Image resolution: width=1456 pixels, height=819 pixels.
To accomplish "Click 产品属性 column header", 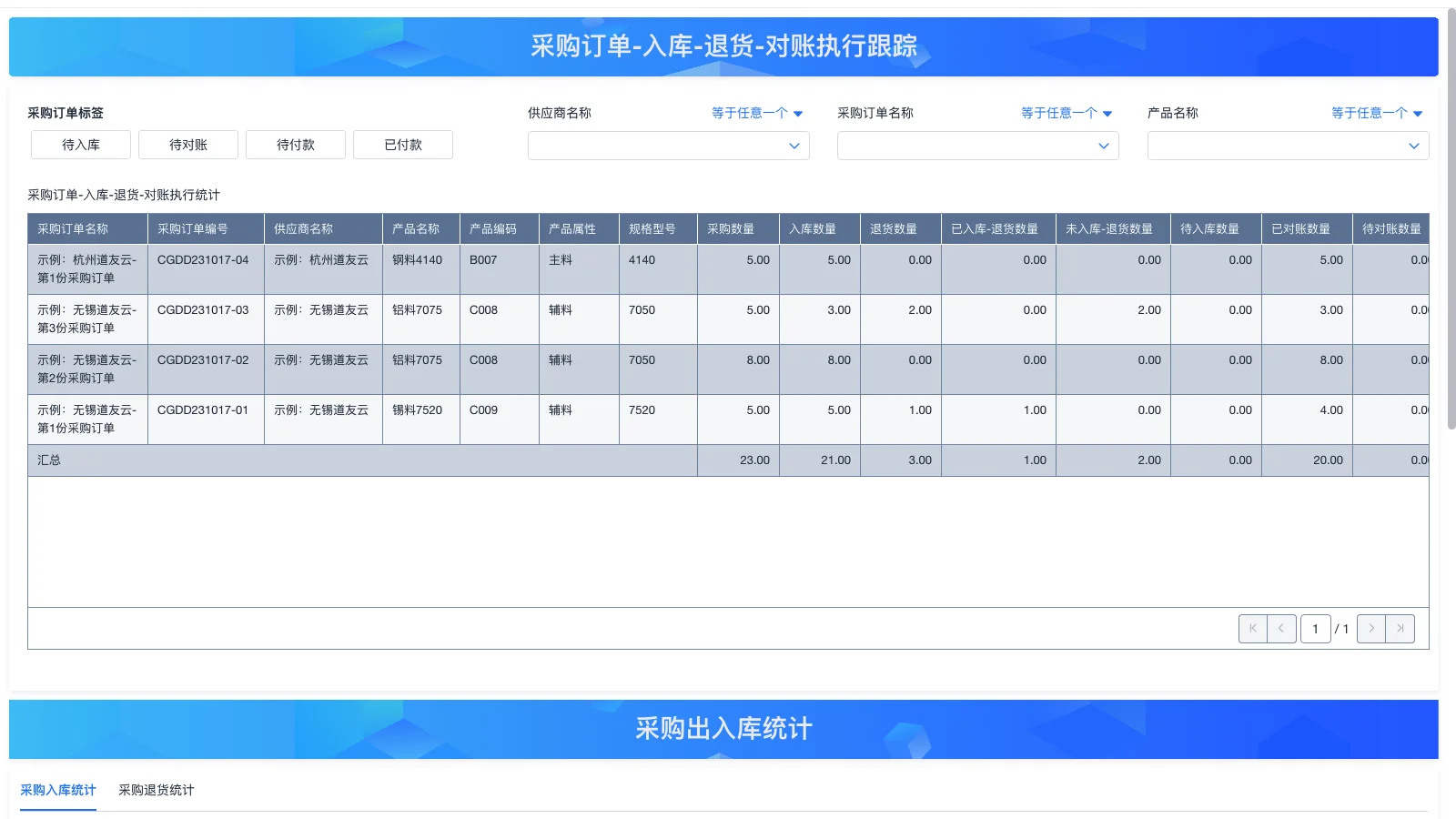I will click(580, 228).
